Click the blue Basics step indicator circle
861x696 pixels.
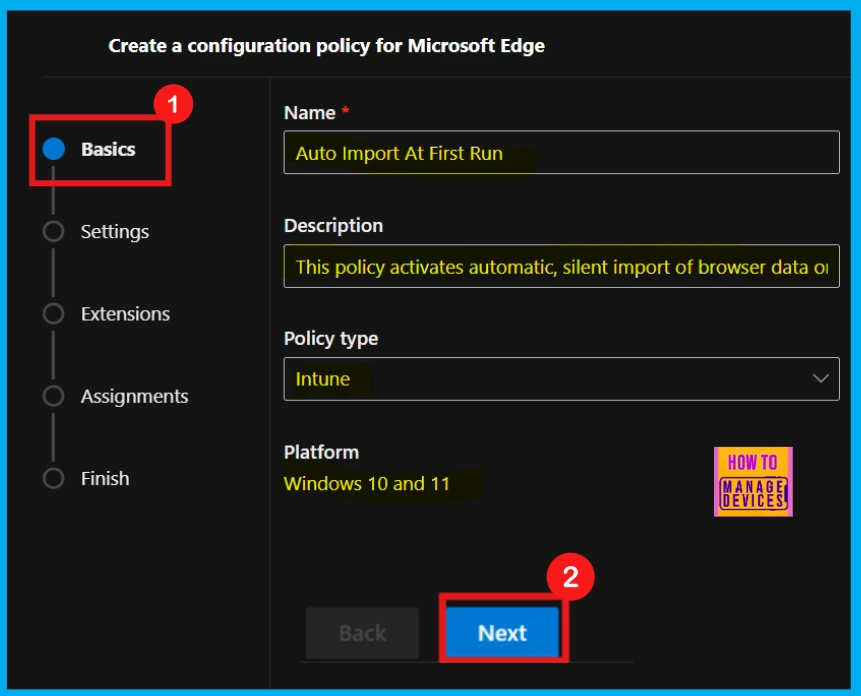coord(54,149)
